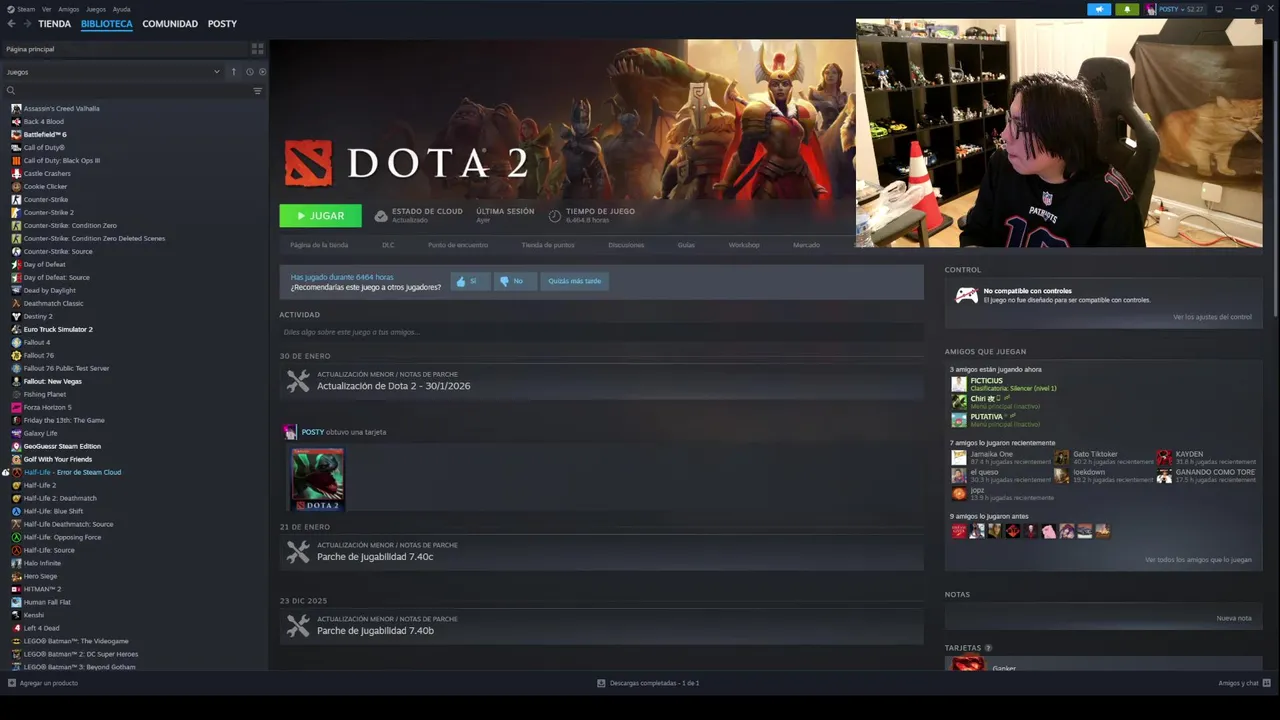The height and width of the screenshot is (720, 1280).
Task: Open Página principal in the library sidebar
Action: [30, 49]
